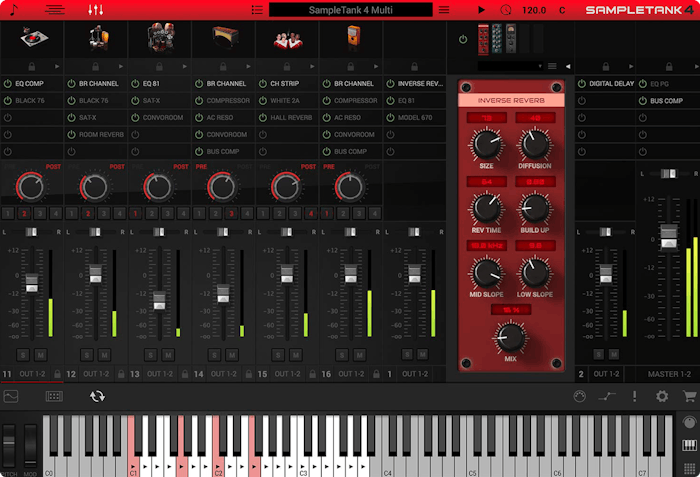The width and height of the screenshot is (700, 477).
Task: Select INVERSE REV... effect slot
Action: point(420,84)
